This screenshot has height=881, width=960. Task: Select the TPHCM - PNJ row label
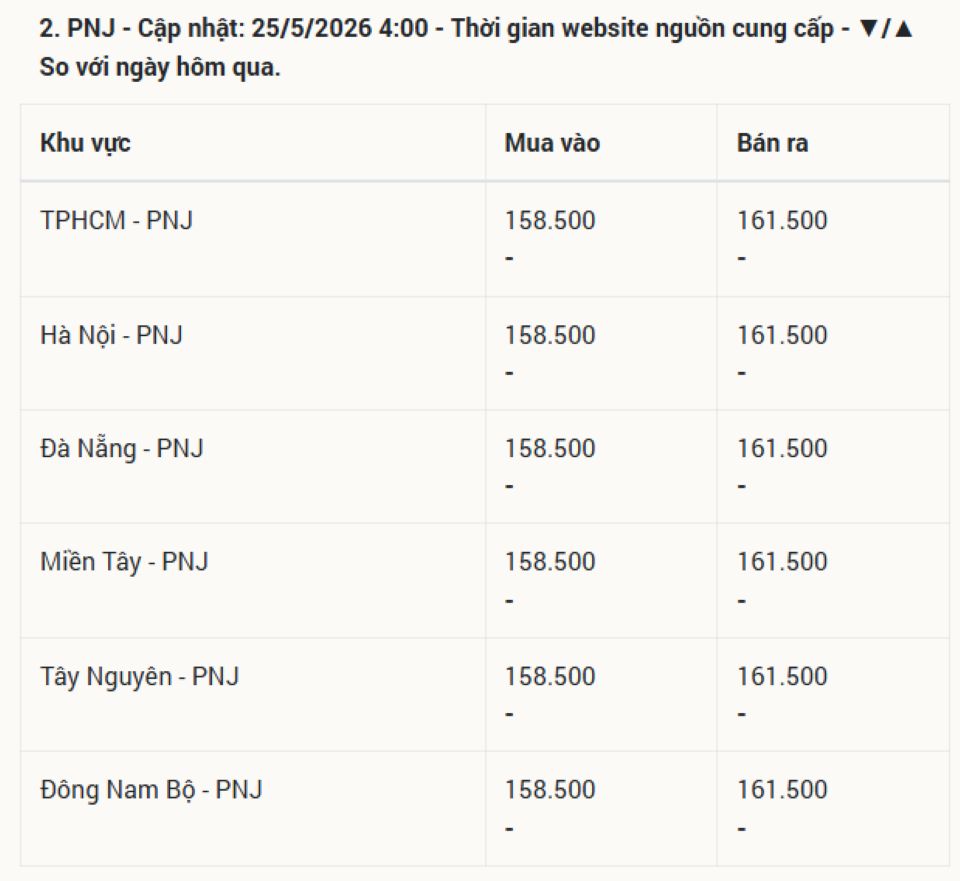pyautogui.click(x=116, y=220)
